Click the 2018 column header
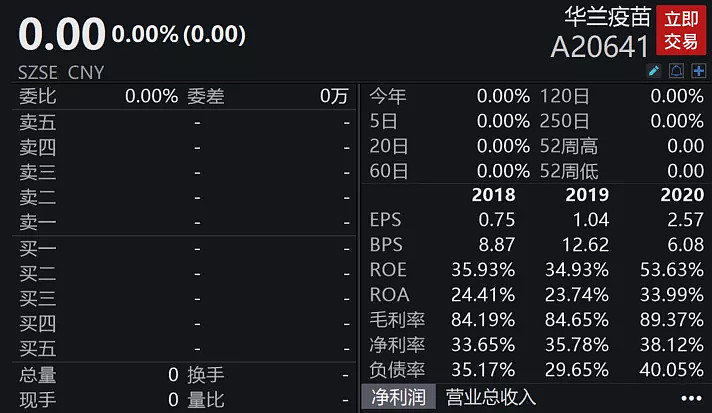This screenshot has height=413, width=712. click(493, 195)
